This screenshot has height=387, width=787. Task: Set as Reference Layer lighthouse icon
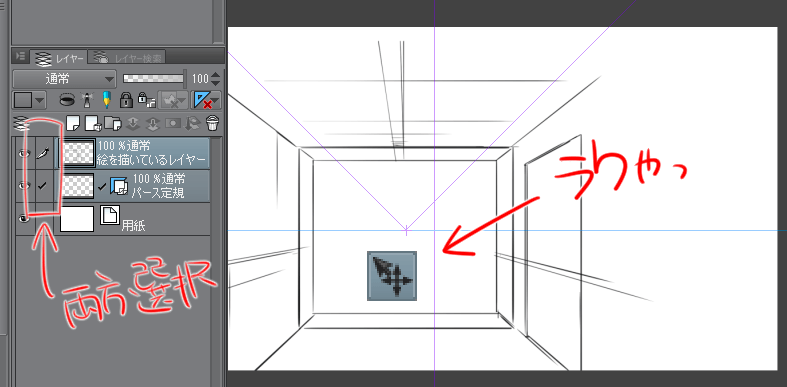pos(87,100)
